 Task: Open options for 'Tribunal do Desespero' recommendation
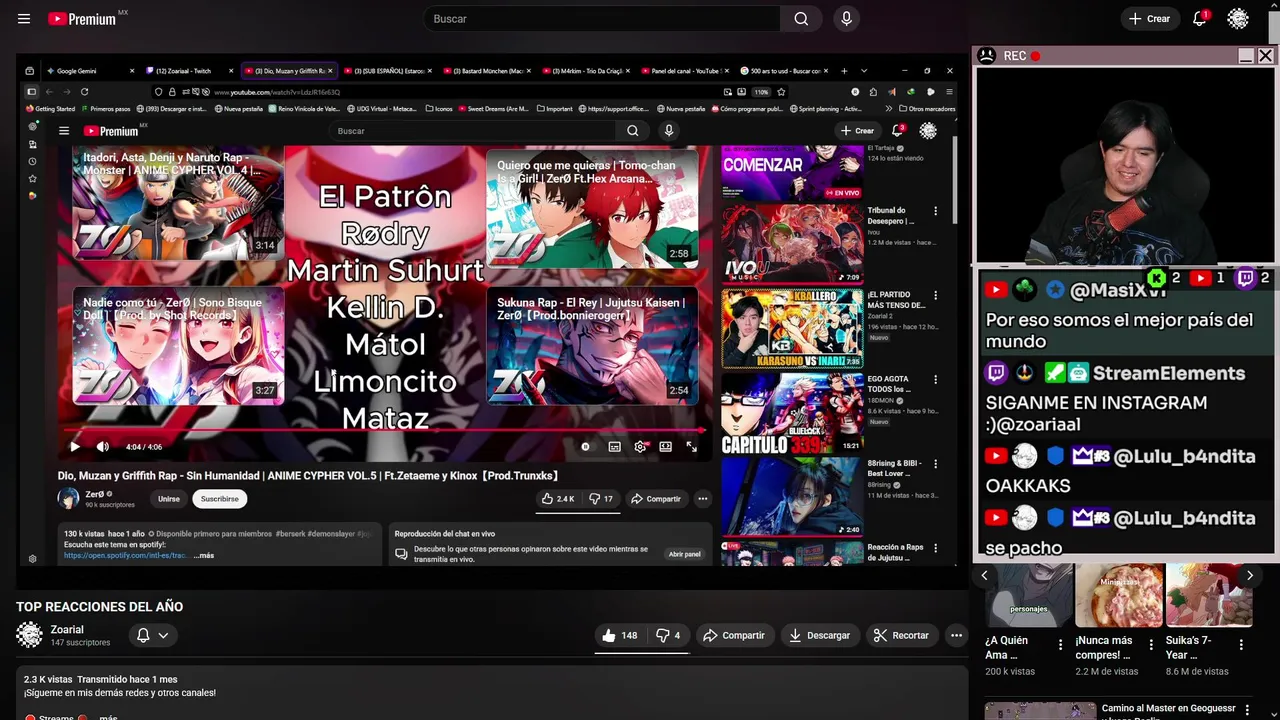936,211
